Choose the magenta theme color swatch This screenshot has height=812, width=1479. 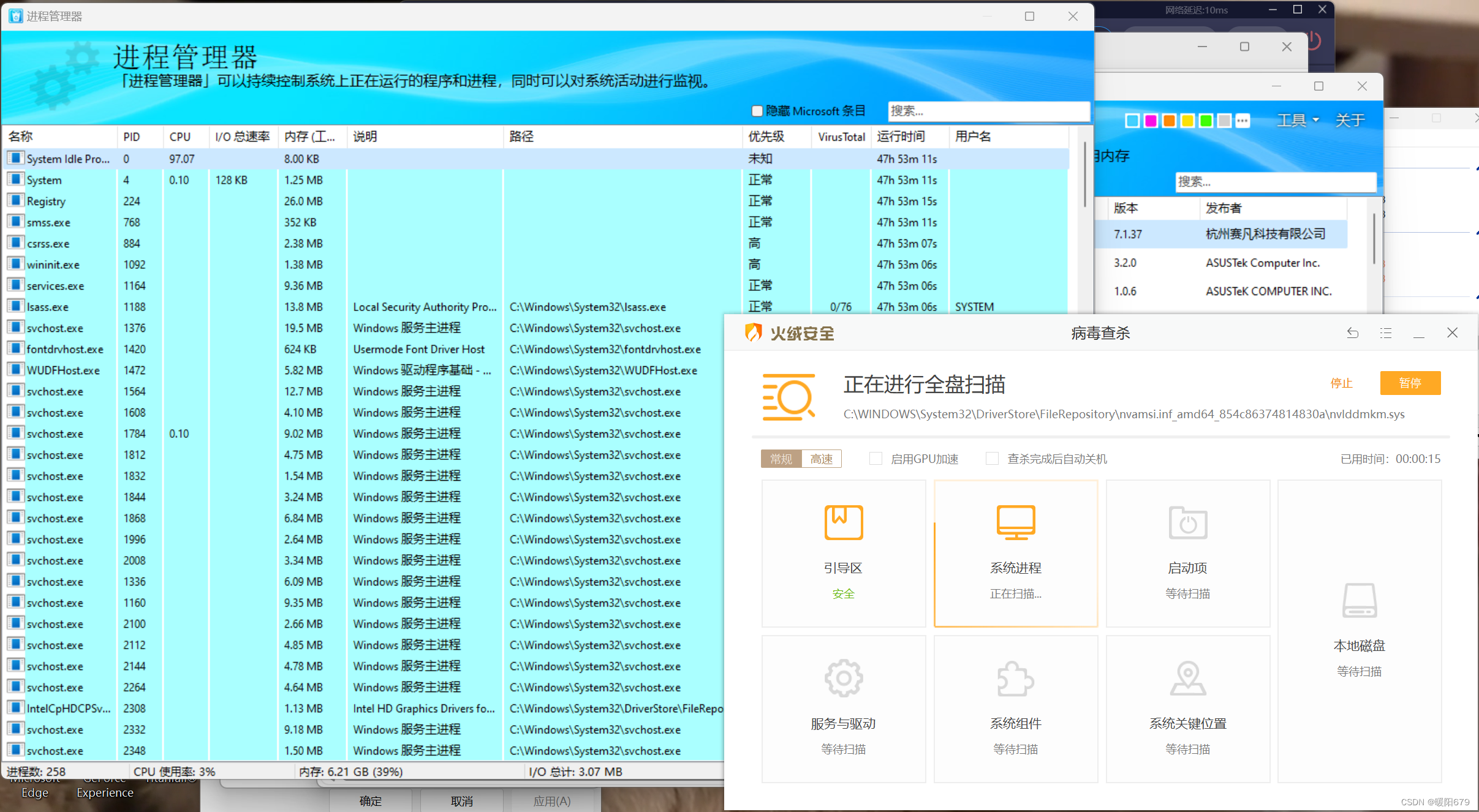click(x=1151, y=121)
